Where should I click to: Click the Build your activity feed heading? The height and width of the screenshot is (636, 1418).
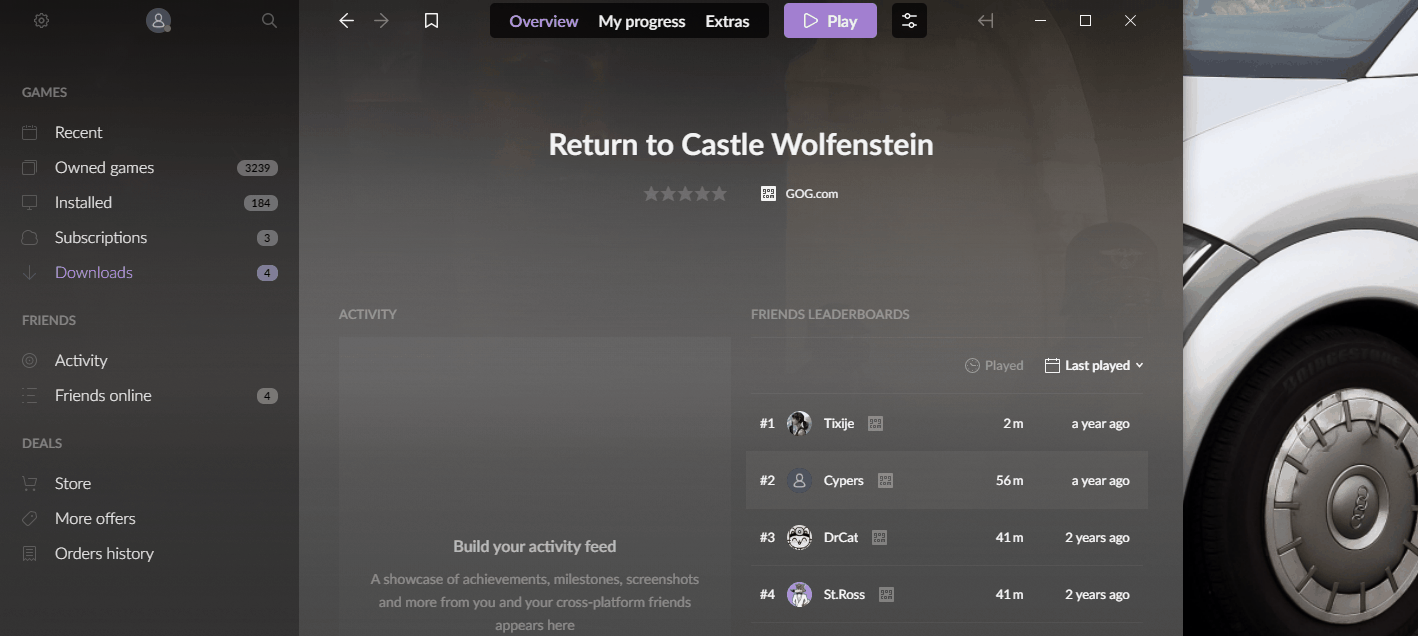point(535,546)
